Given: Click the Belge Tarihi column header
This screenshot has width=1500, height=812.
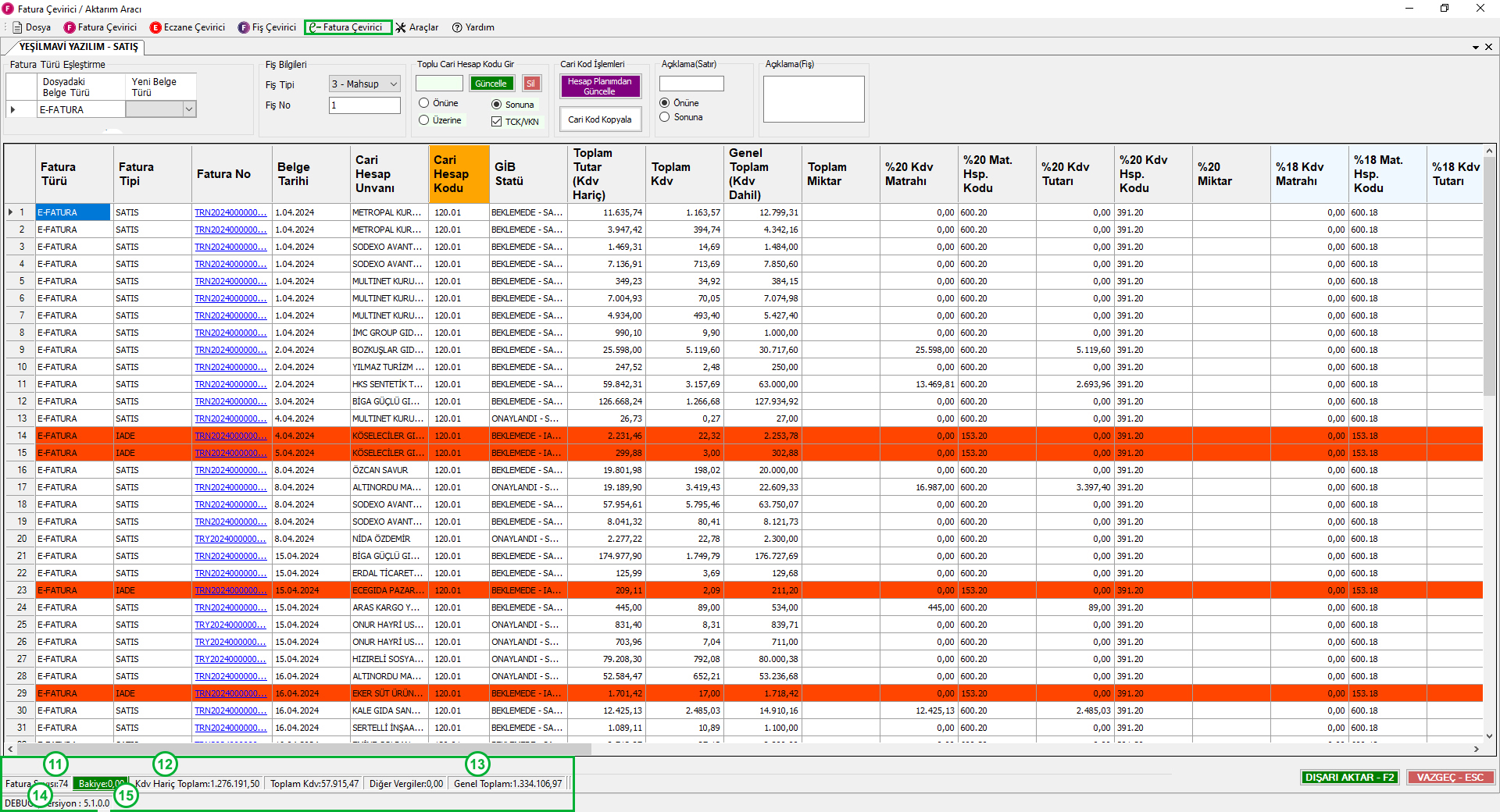Looking at the screenshot, I should click(310, 174).
